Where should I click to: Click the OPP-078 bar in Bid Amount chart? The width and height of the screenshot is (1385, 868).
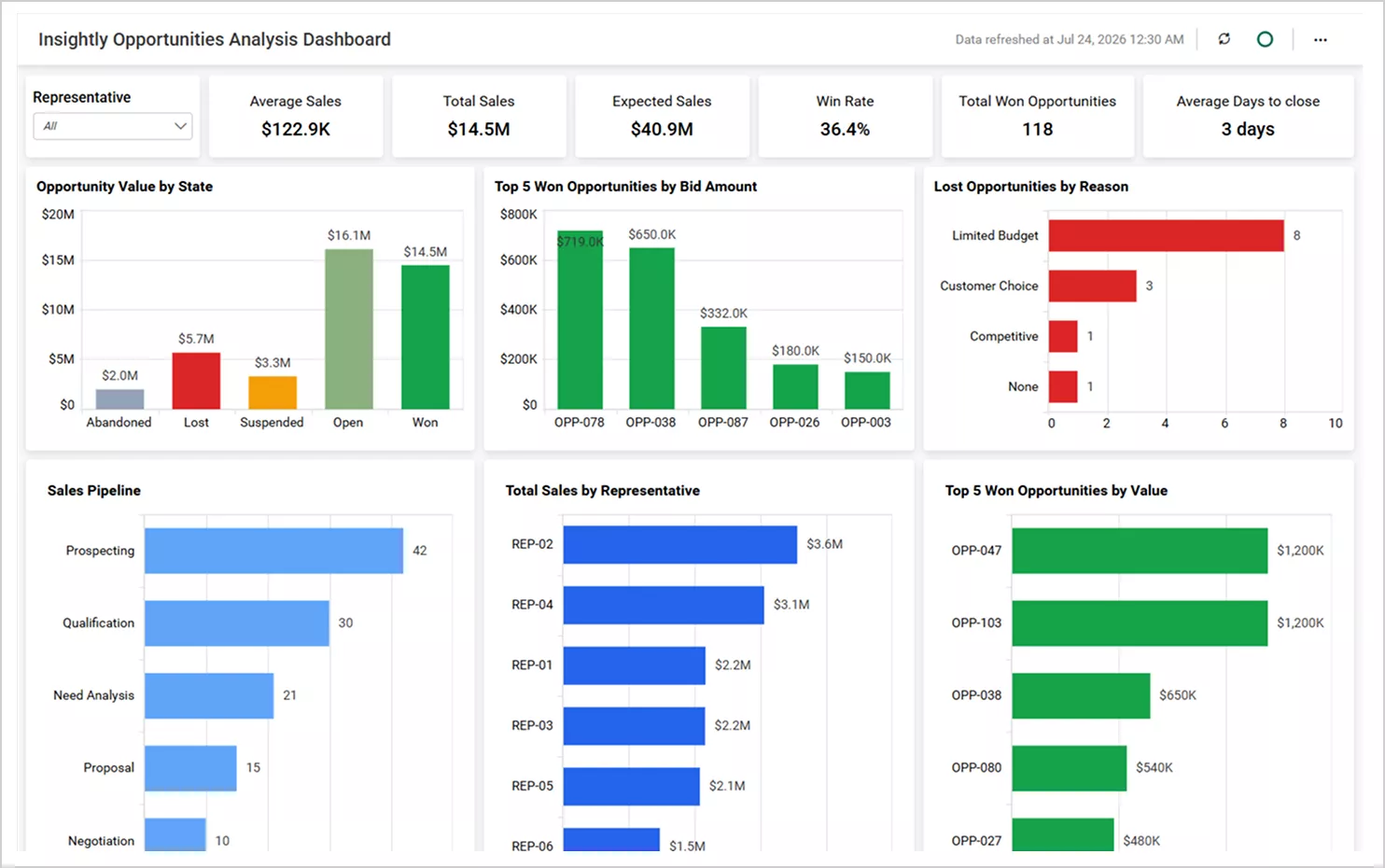click(x=580, y=320)
